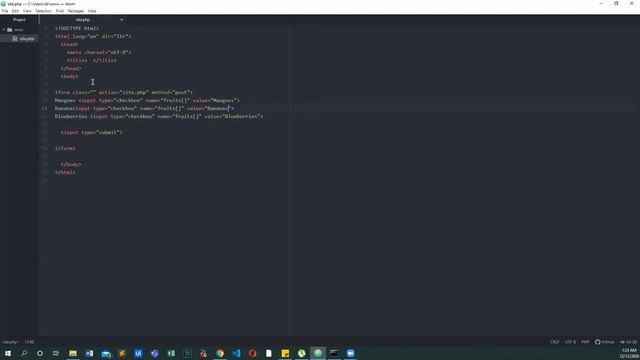Select the project root folder icon
640x360 pixels.
[x=10, y=30]
